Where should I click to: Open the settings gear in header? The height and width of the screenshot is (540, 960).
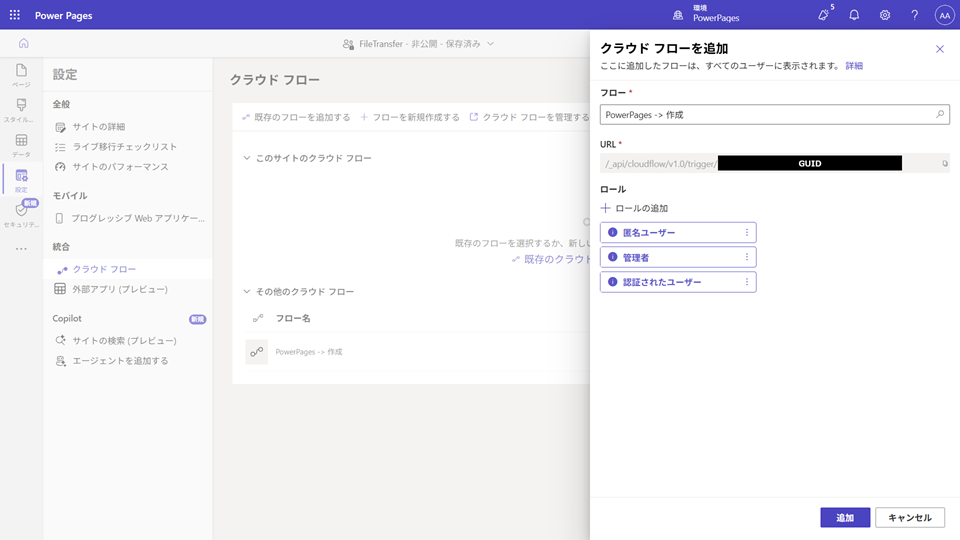885,15
